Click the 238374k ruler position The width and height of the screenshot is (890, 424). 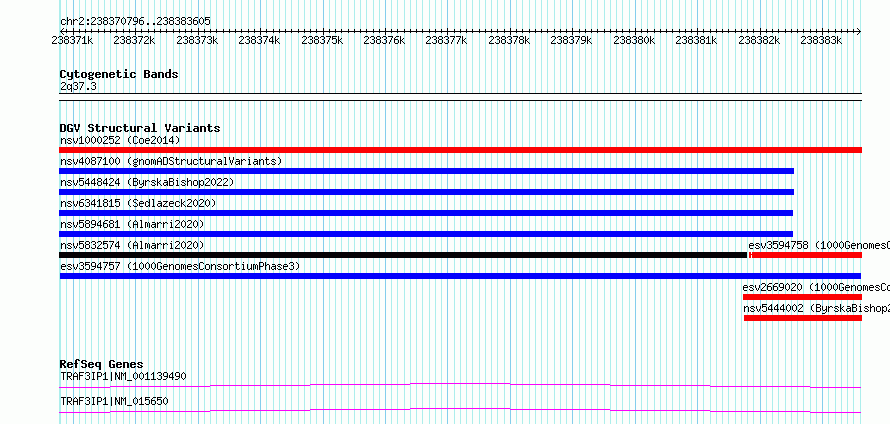(259, 40)
